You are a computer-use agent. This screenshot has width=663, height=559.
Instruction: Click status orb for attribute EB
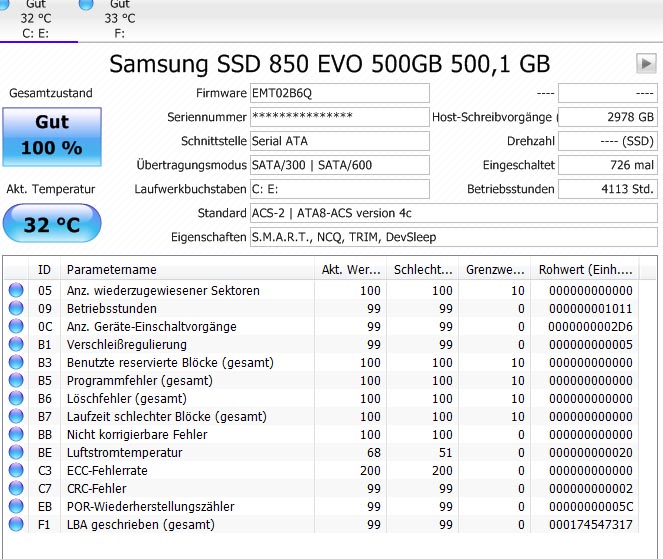[x=16, y=507]
